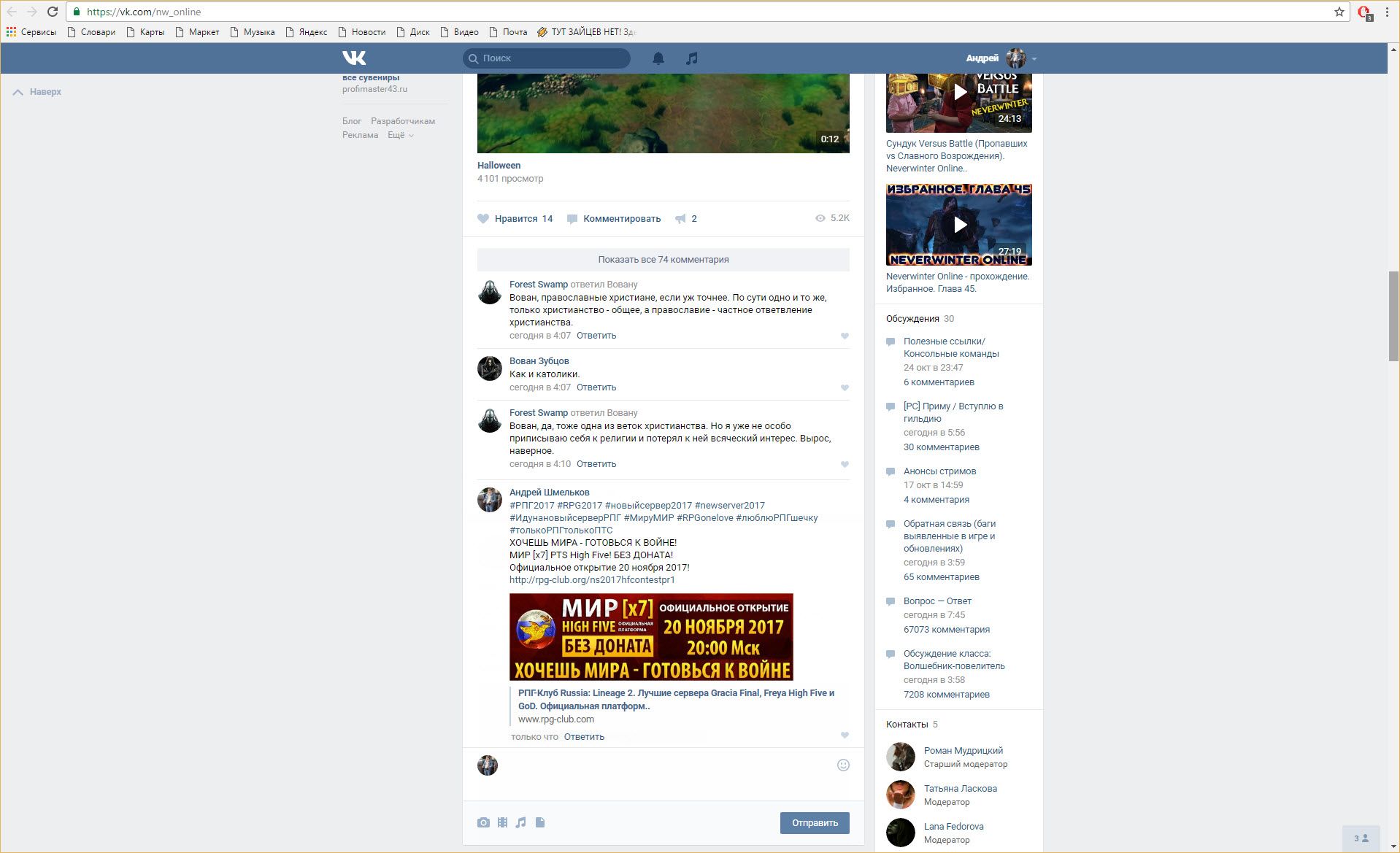Screen dimensions: 1400x853
Task: Open notifications bell icon
Action: click(x=658, y=58)
